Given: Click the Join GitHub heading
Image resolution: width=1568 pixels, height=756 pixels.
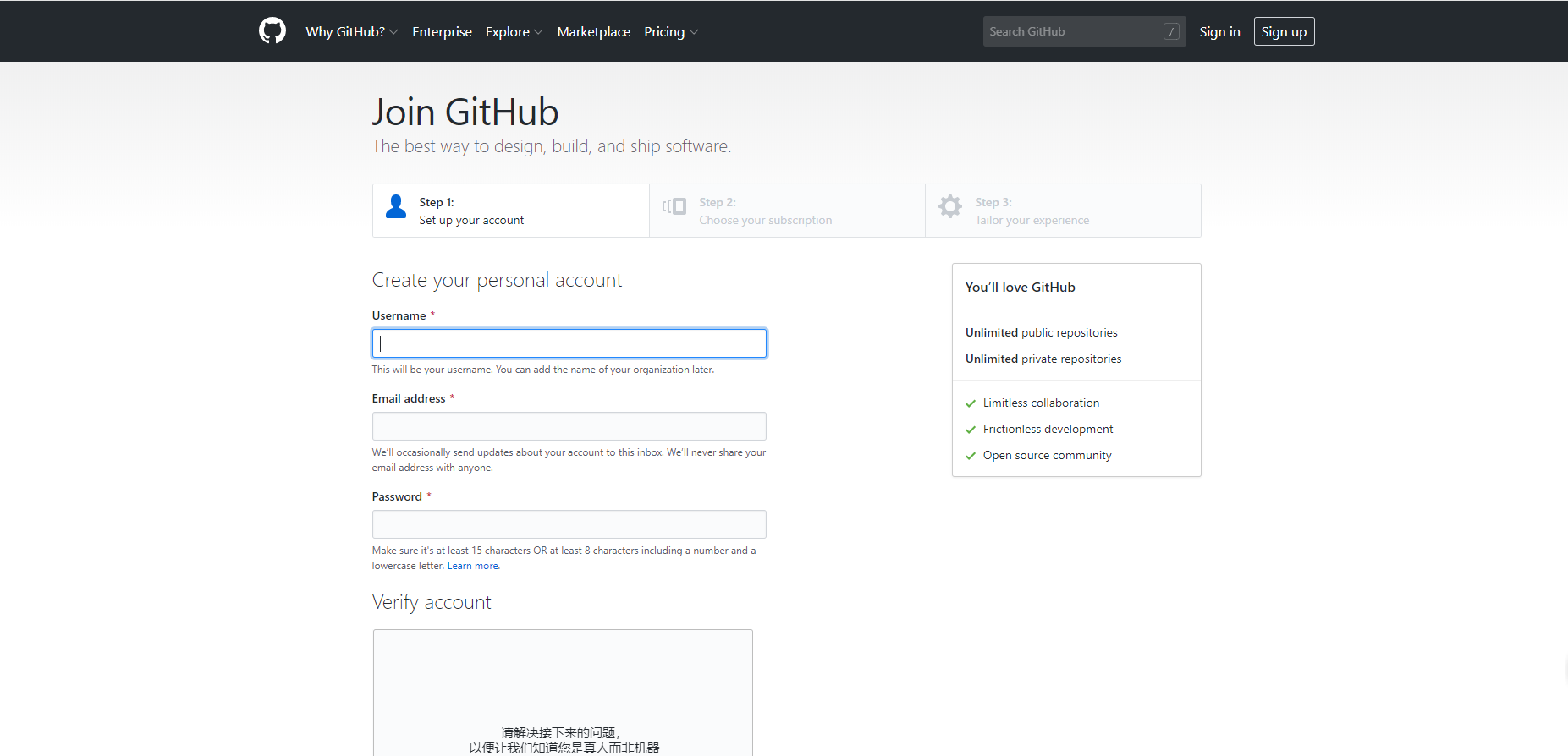Looking at the screenshot, I should pyautogui.click(x=465, y=112).
